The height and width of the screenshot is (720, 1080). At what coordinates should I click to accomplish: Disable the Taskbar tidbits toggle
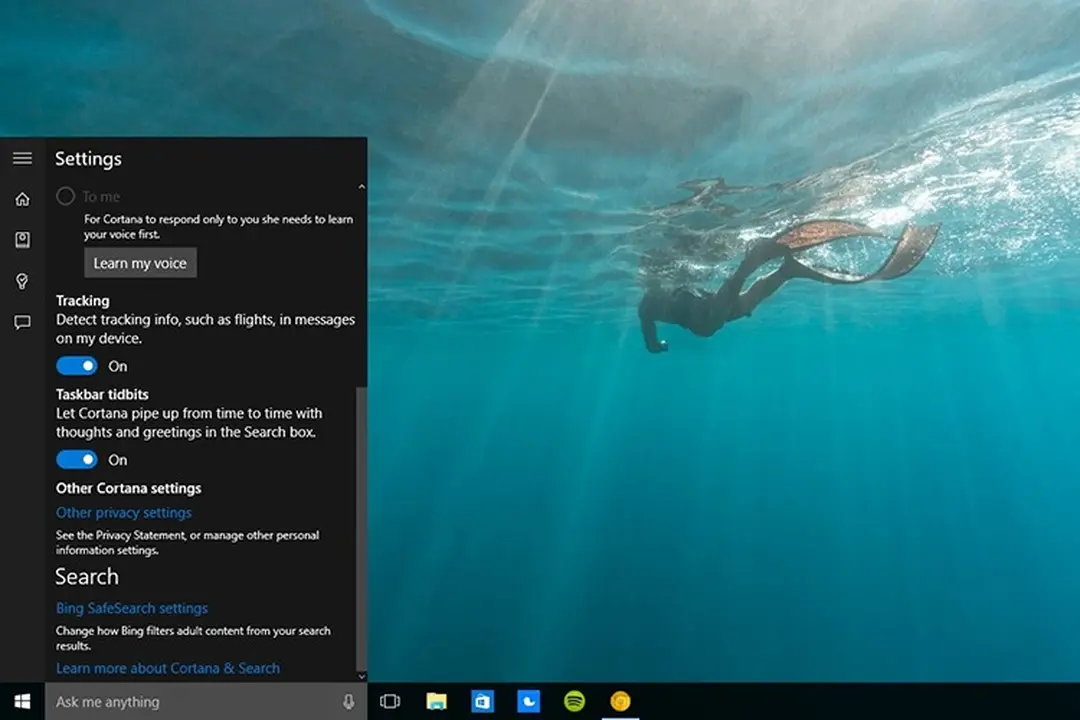[76, 459]
